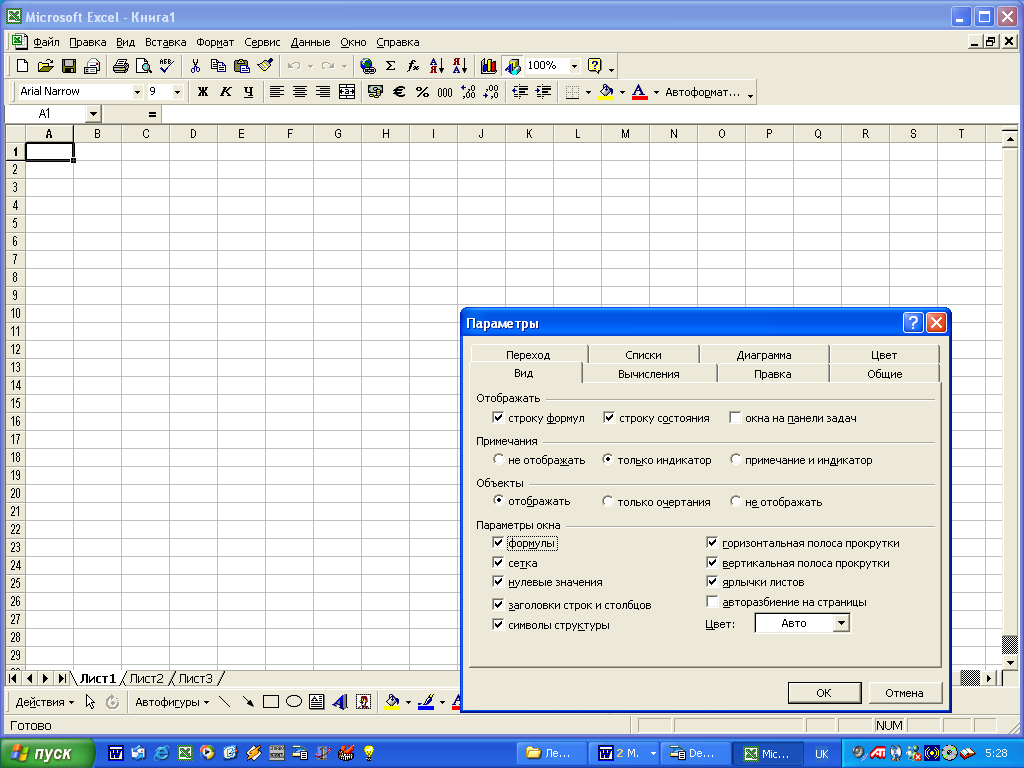Align text left icon
Screen dimensions: 1024x768
277,92
